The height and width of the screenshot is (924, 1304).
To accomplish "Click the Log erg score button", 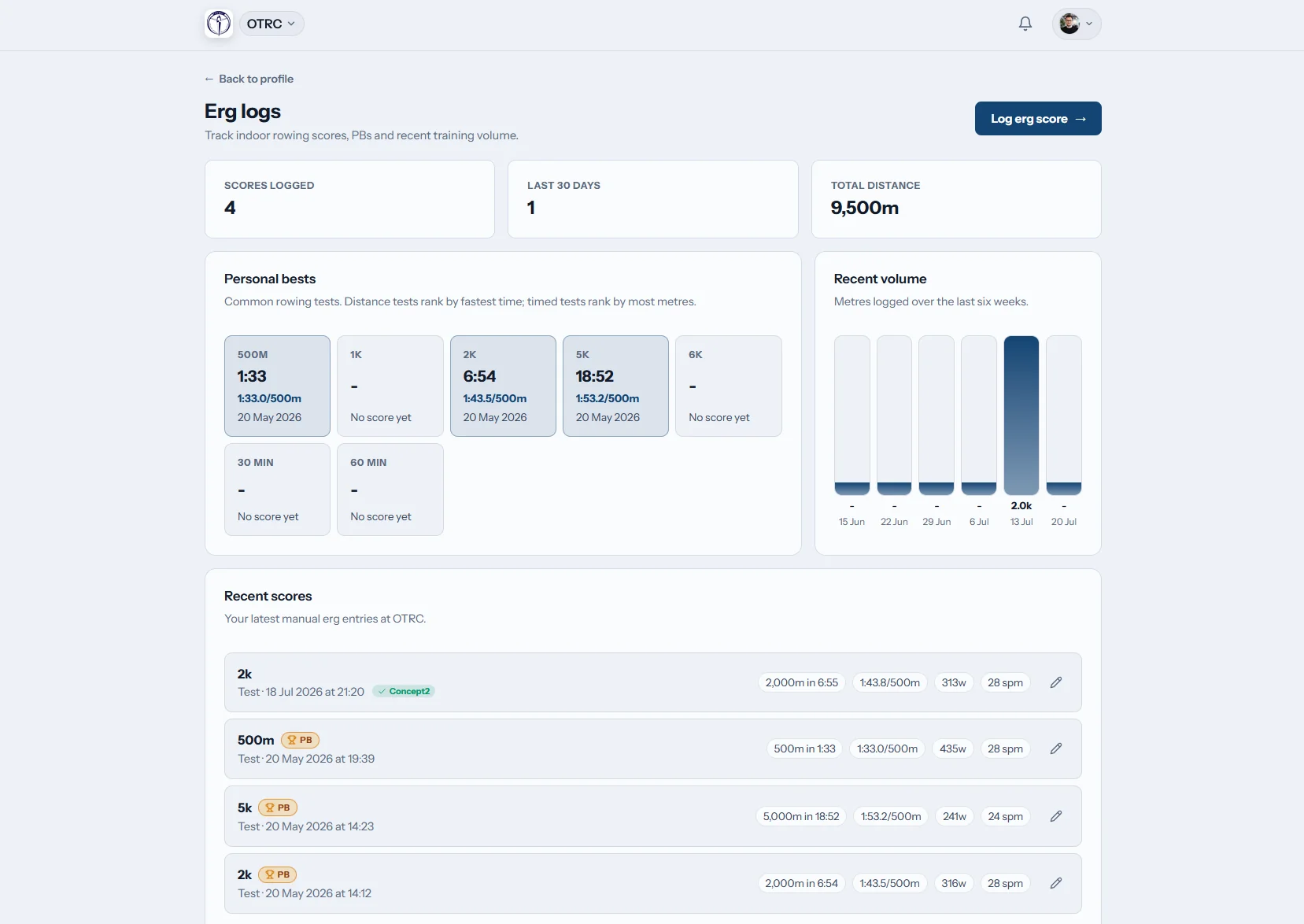I will (1037, 118).
